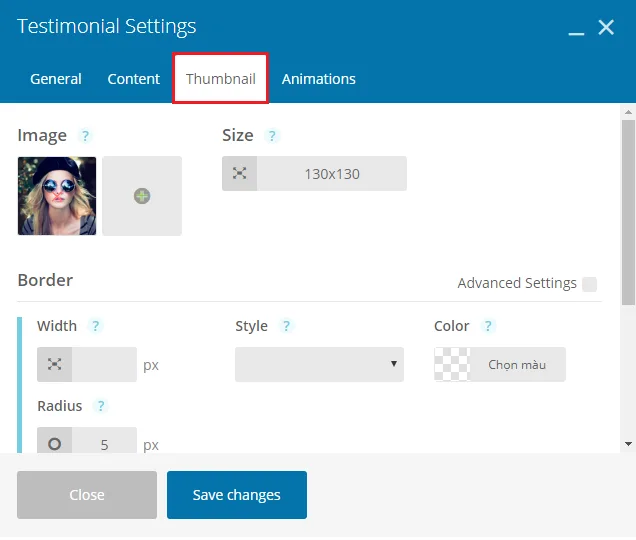Screen dimensions: 636x540
Task: Open the border Style dropdown
Action: pos(320,364)
